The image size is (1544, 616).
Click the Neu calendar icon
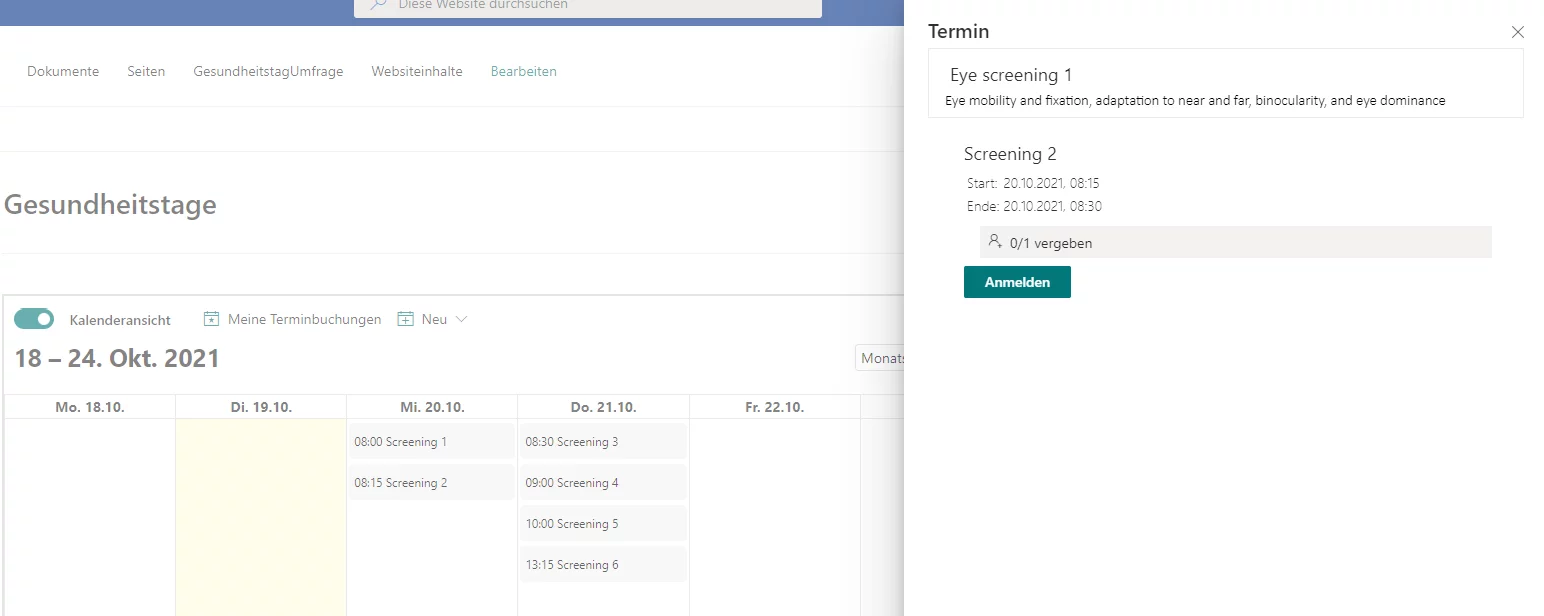pos(405,318)
